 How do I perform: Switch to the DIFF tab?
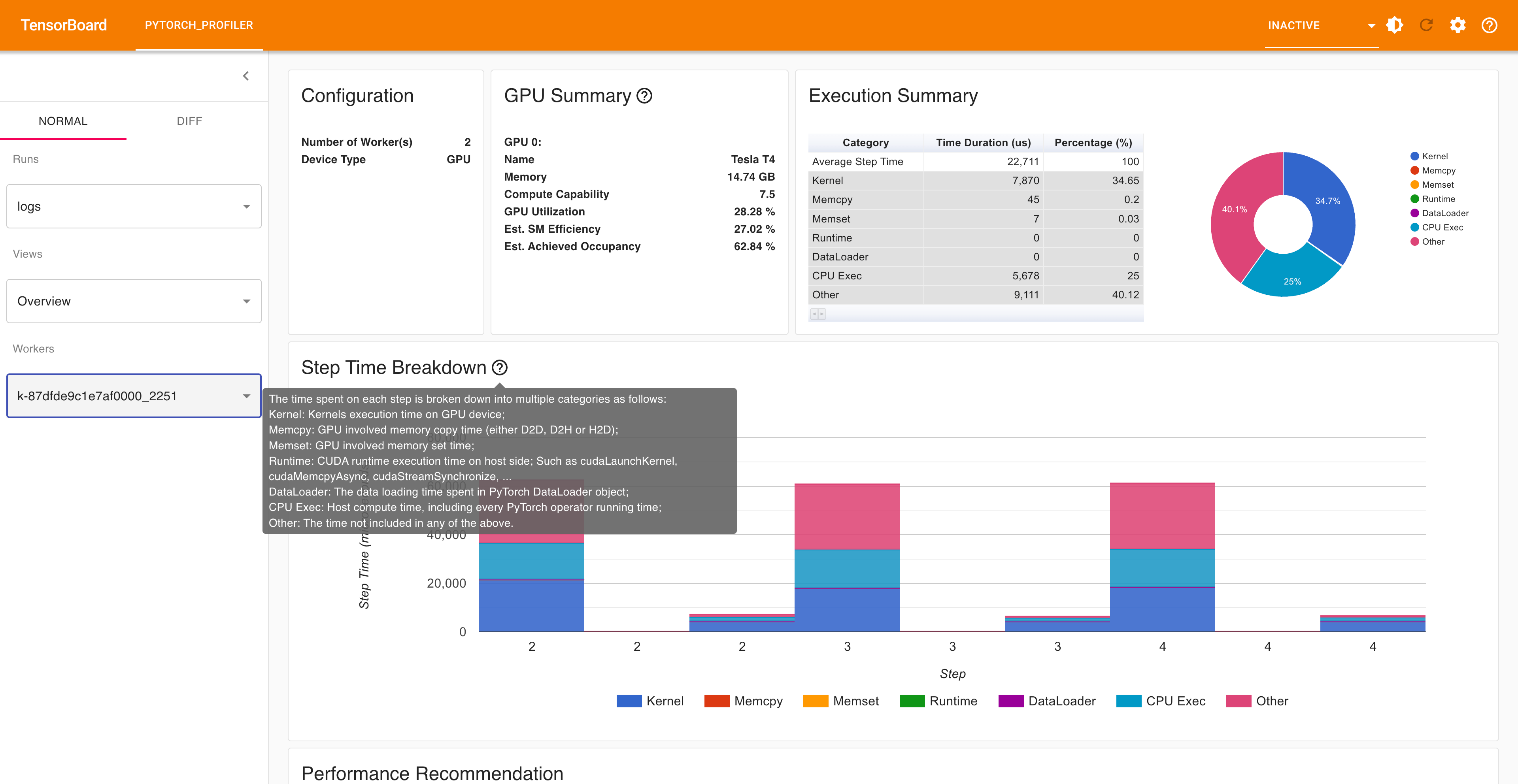(x=189, y=121)
